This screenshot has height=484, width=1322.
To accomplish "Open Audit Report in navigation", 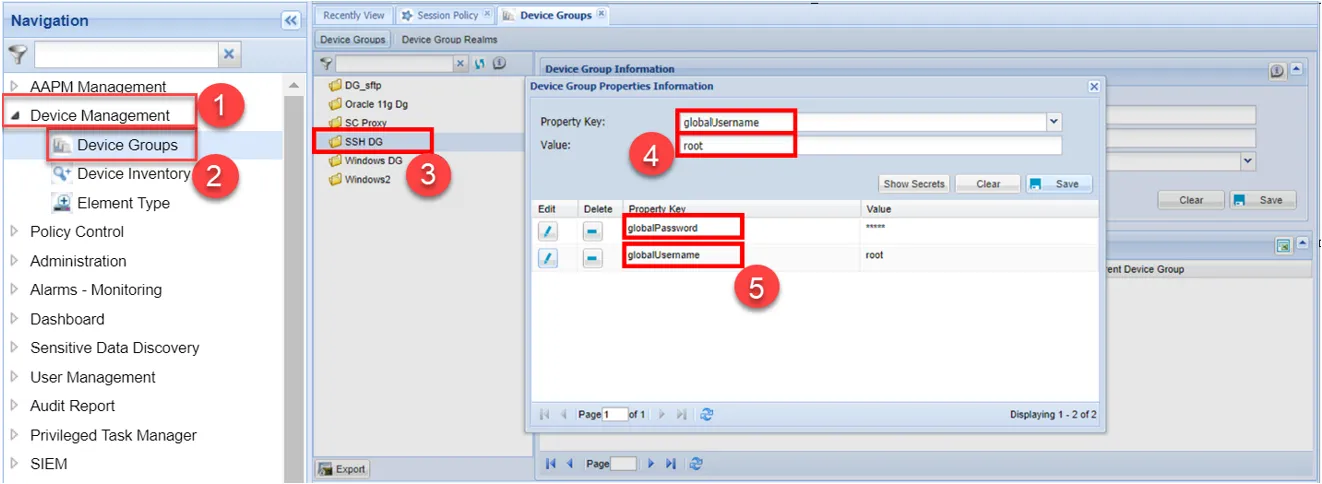I will point(72,406).
